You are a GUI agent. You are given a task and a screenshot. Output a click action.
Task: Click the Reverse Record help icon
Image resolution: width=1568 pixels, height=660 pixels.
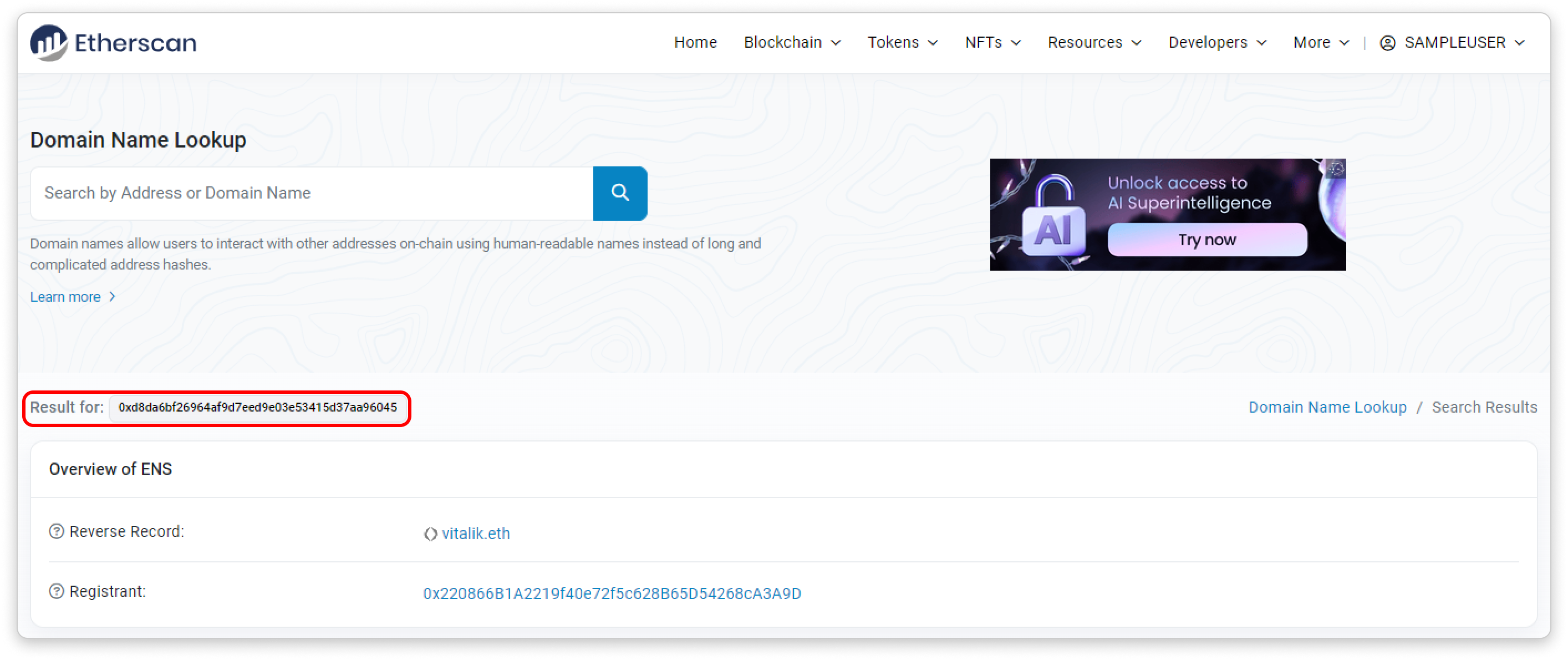tap(57, 531)
